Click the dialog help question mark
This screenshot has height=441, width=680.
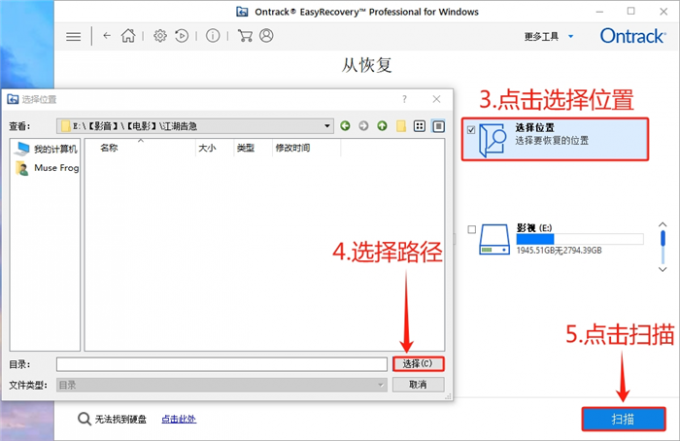tap(404, 99)
